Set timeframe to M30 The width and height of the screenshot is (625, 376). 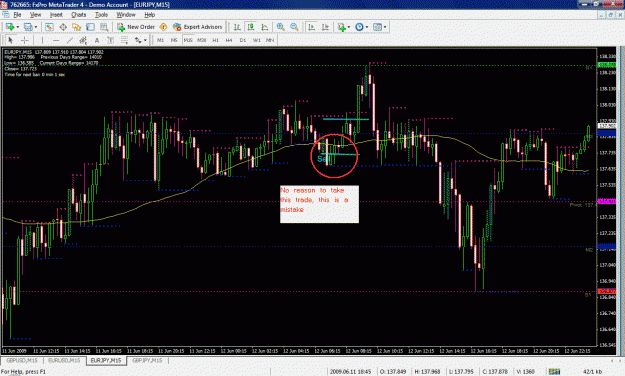[202, 40]
